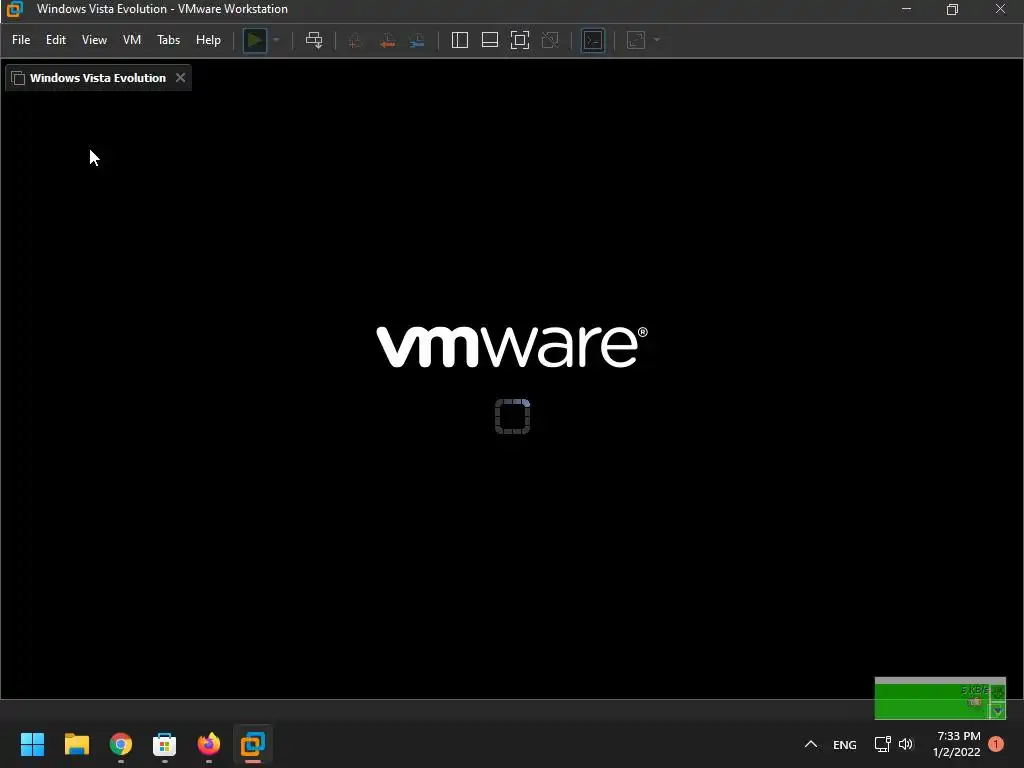Open the volume speaker tray icon

[x=905, y=744]
